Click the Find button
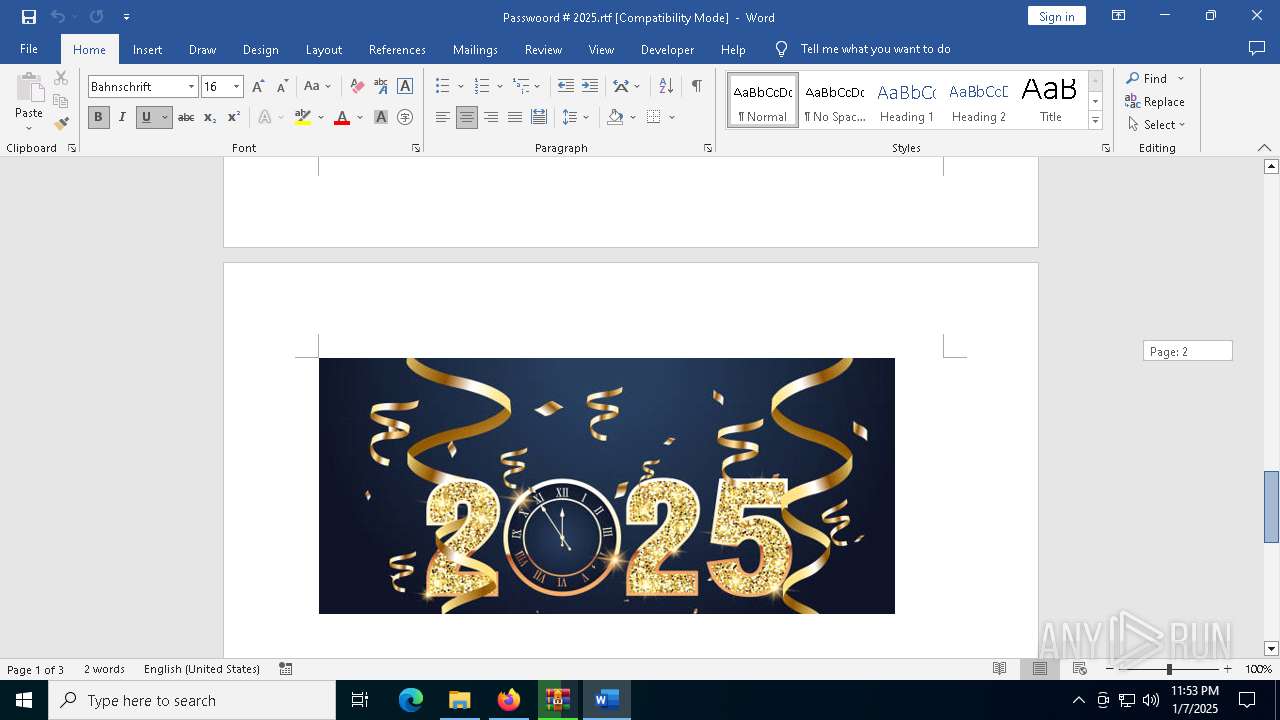1280x720 pixels. pyautogui.click(x=1147, y=78)
